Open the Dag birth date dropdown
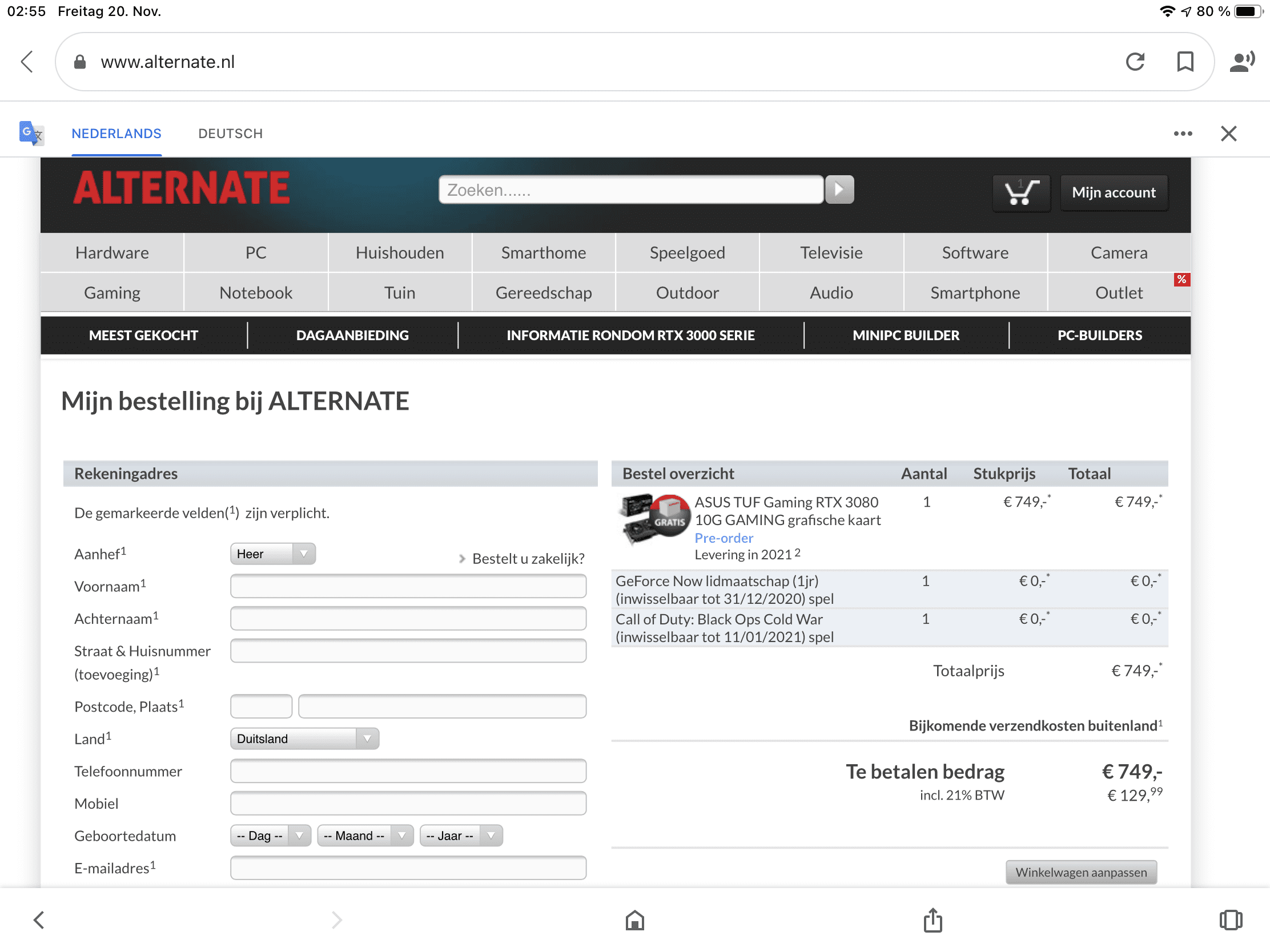This screenshot has height=952, width=1270. [271, 836]
